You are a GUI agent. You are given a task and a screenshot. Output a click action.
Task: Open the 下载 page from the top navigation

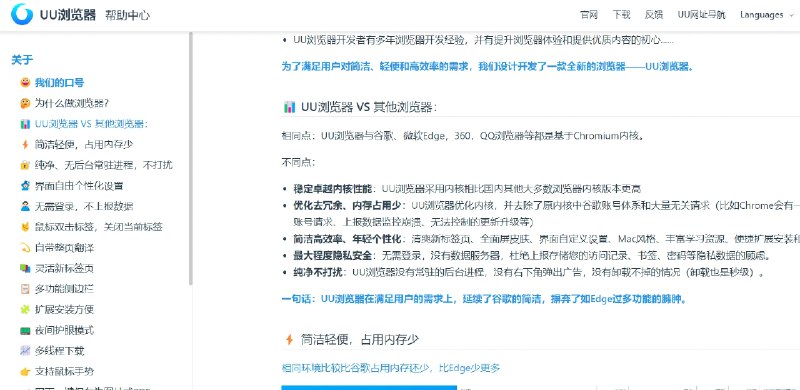click(x=621, y=15)
